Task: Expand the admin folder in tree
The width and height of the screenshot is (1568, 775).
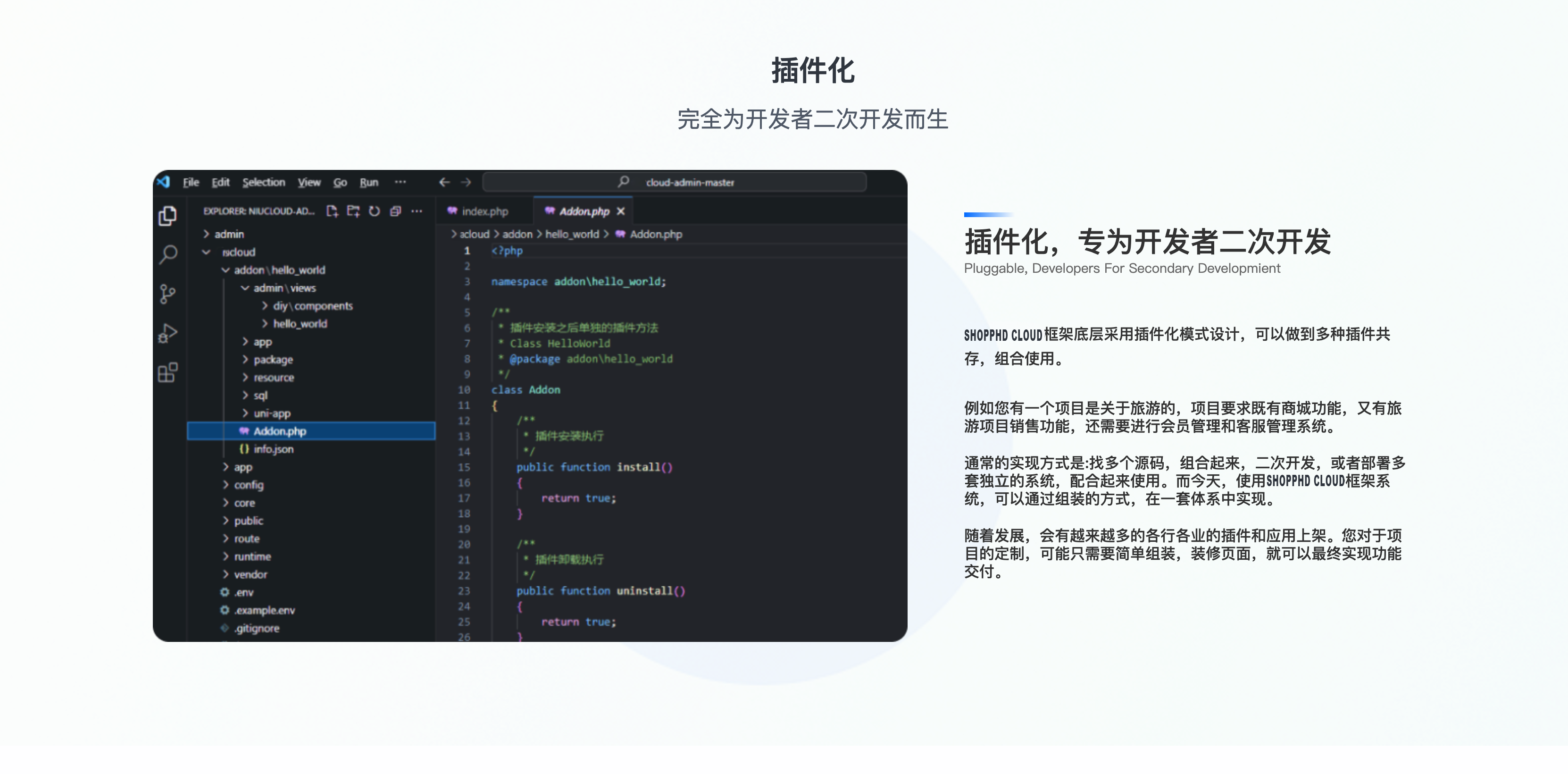Action: [x=229, y=234]
